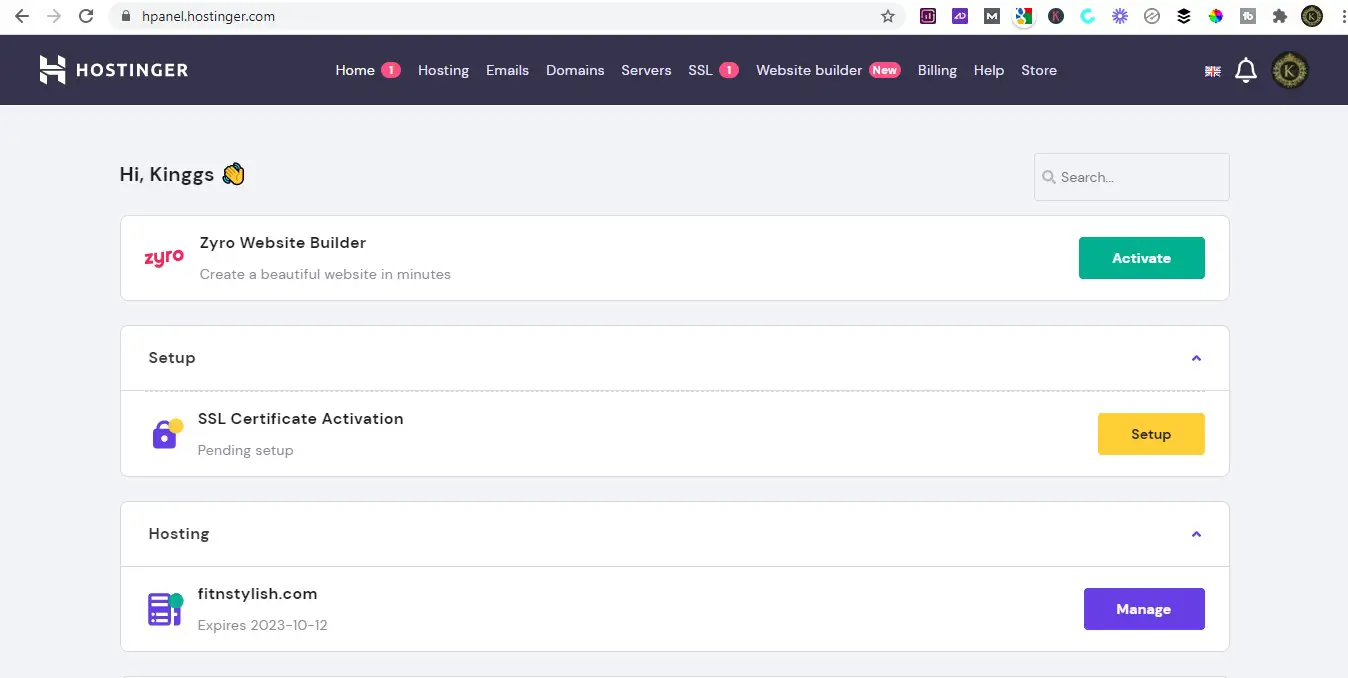
Task: Click the purple AD extension icon
Action: [960, 16]
